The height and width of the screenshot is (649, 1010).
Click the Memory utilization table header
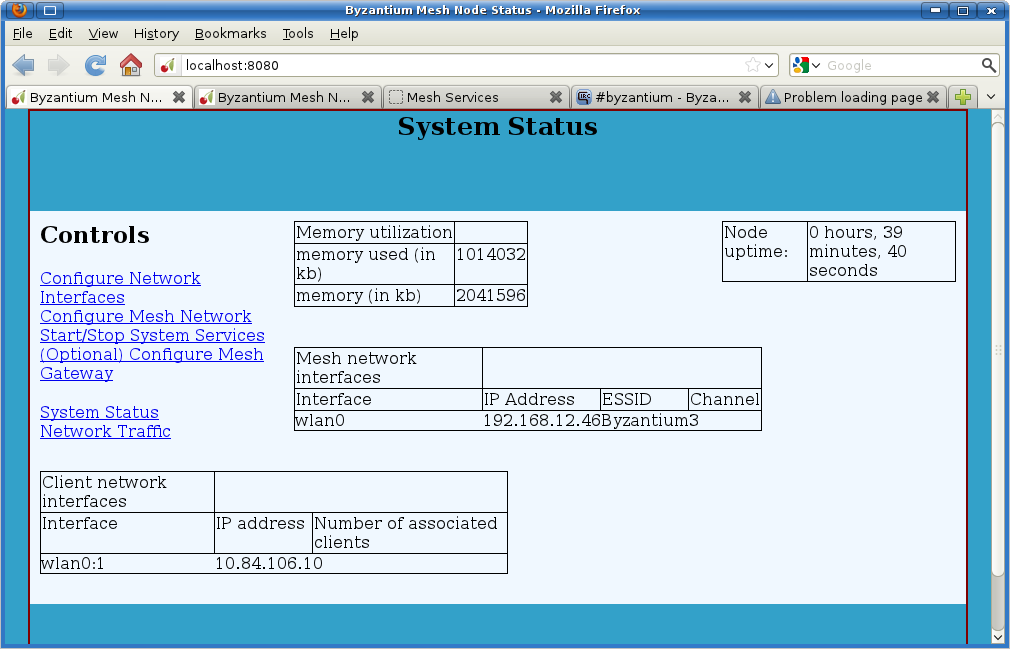point(374,232)
